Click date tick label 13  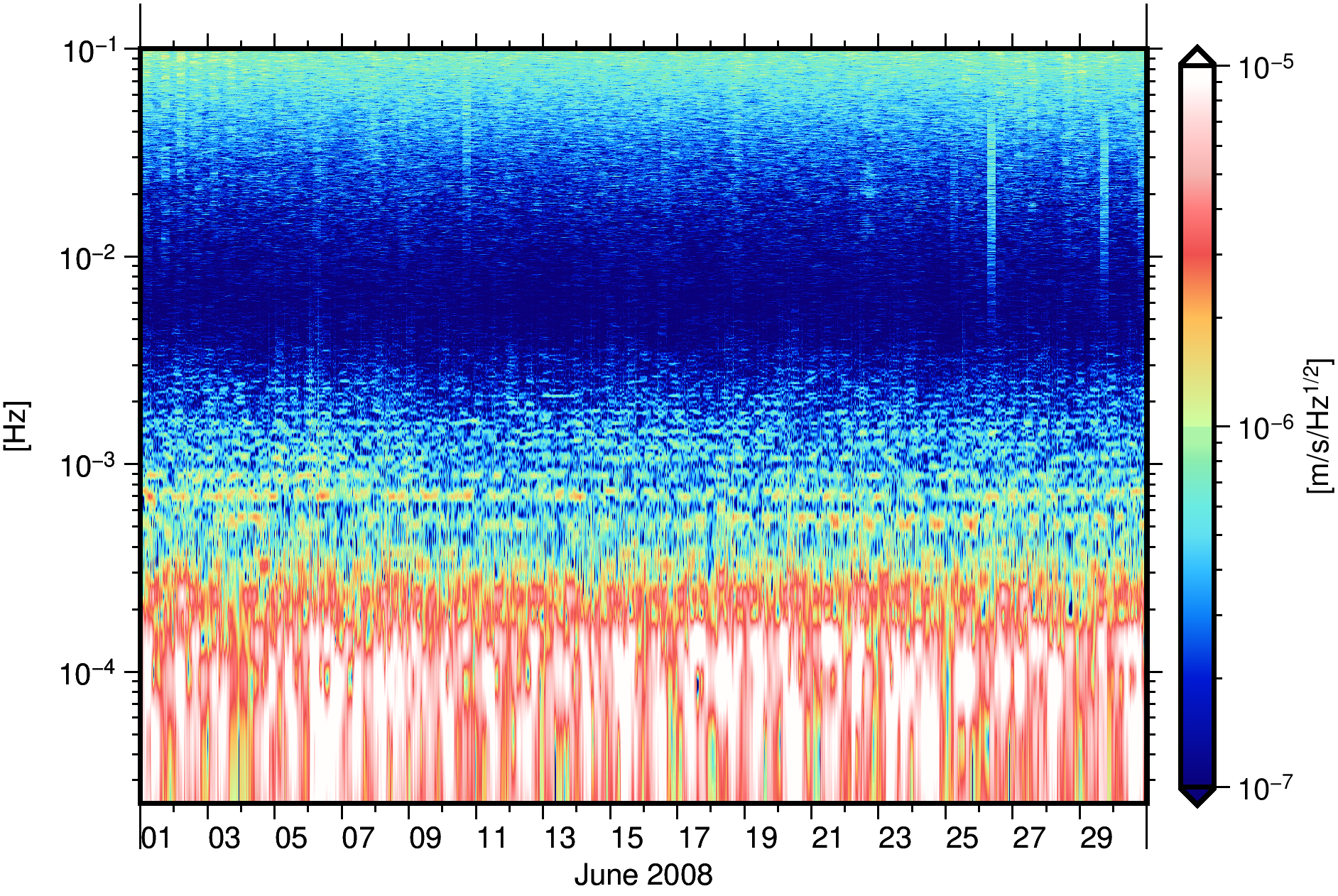[559, 838]
